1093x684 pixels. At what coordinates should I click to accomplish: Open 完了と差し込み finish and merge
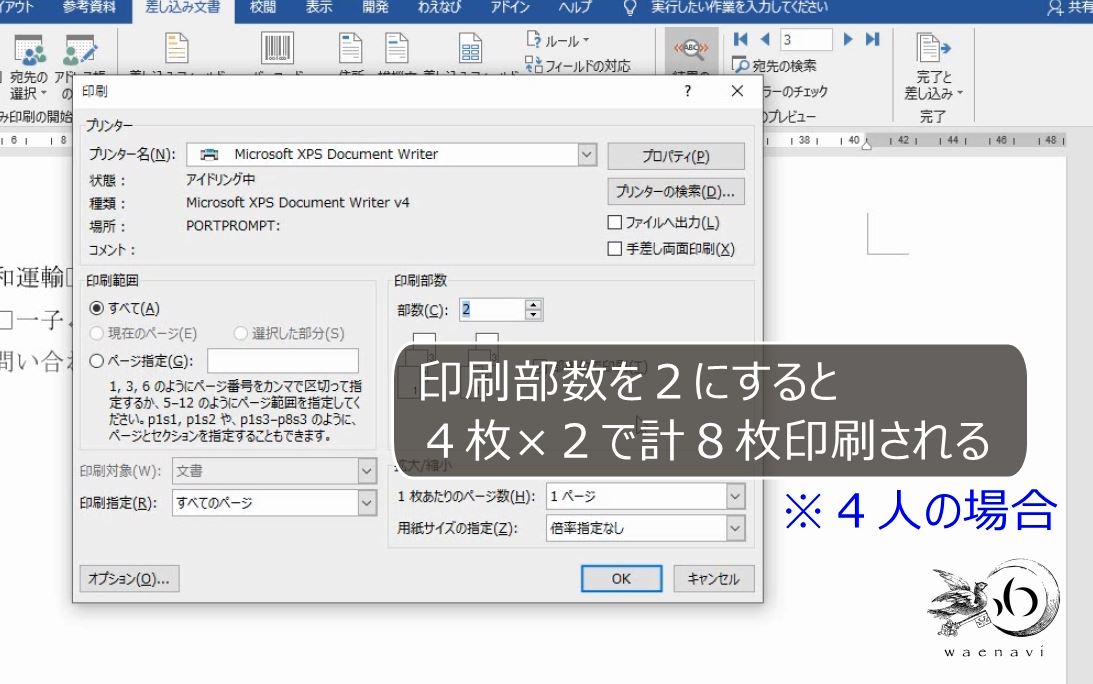tap(933, 67)
